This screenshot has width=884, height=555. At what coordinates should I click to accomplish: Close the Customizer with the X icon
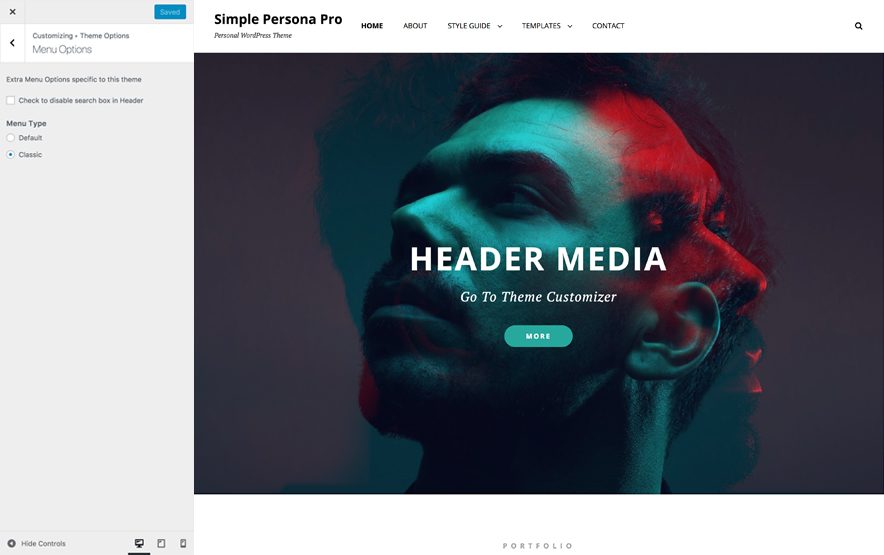(x=12, y=12)
